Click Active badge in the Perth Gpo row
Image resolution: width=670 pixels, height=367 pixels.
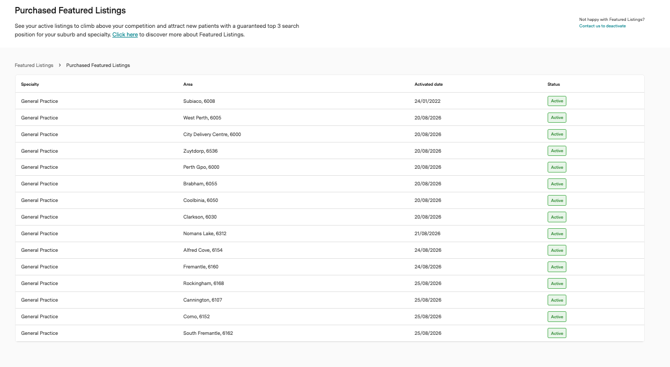tap(557, 167)
